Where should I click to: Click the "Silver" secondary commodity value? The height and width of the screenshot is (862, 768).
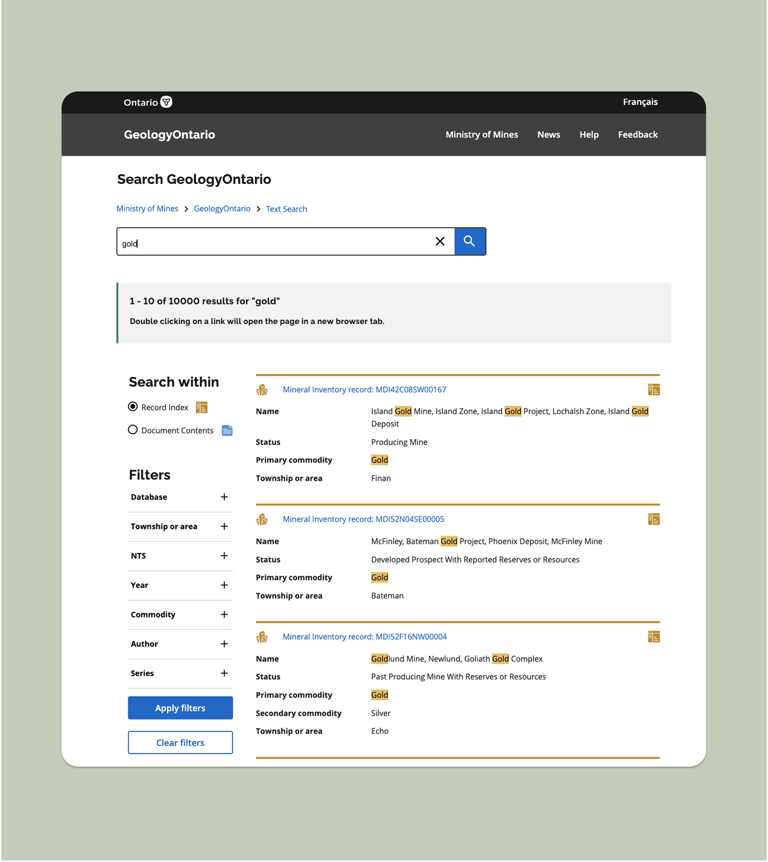(x=380, y=713)
